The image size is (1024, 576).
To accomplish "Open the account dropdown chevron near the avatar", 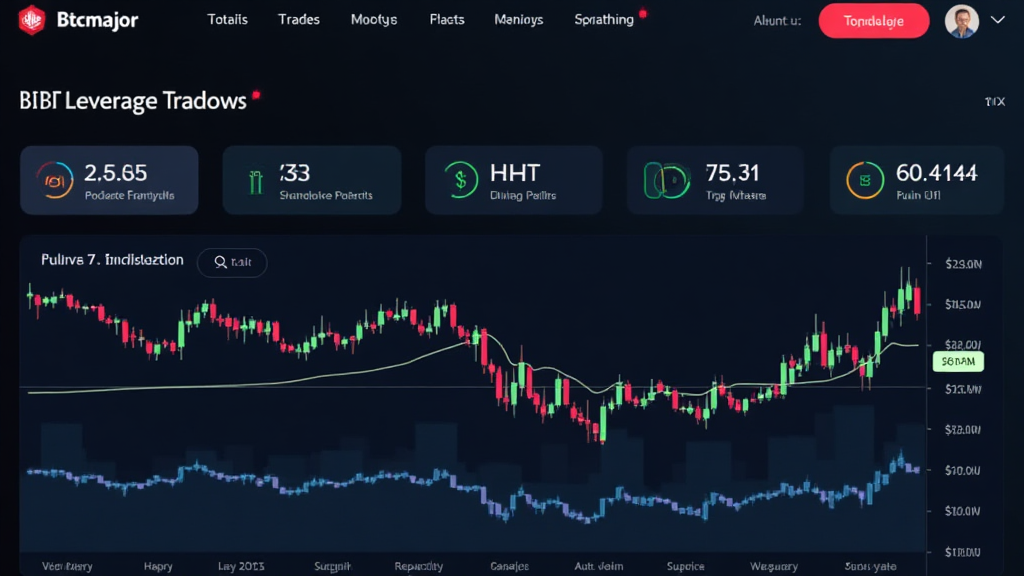I will point(996,19).
